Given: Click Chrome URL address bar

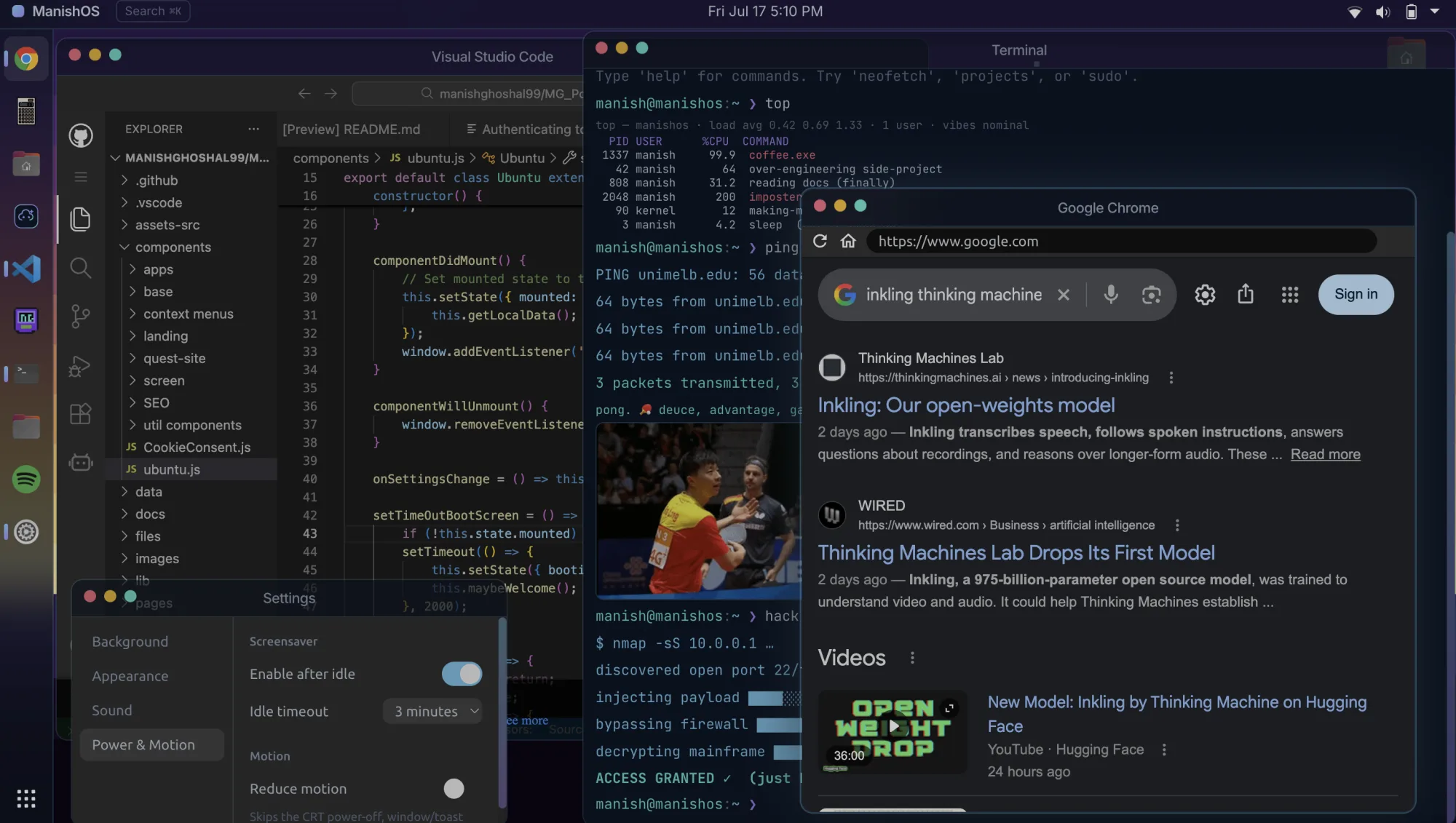Looking at the screenshot, I should click(1121, 242).
